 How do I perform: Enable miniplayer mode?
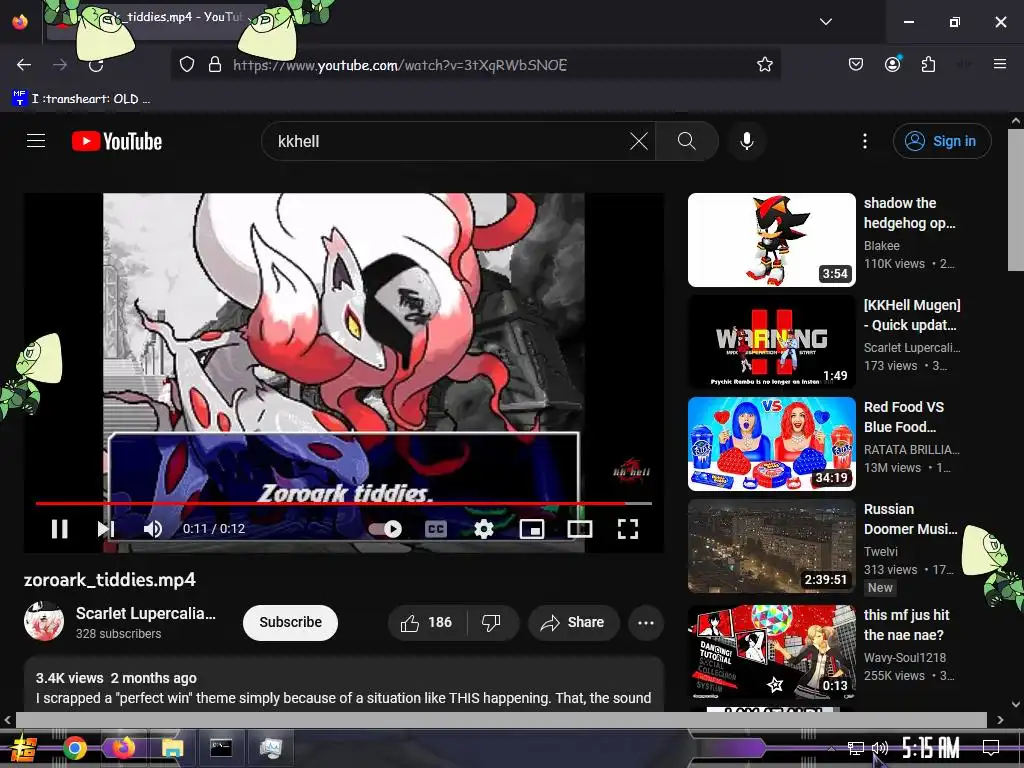pyautogui.click(x=532, y=528)
